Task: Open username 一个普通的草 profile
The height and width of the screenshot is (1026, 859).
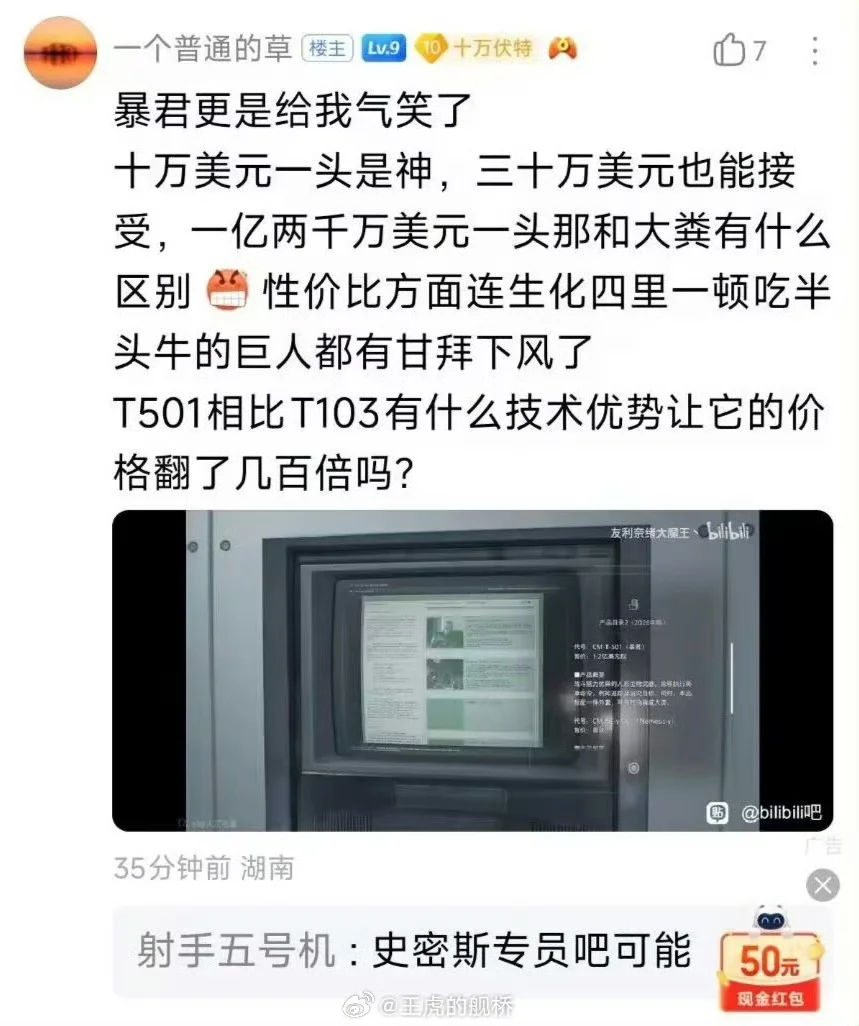Action: point(202,49)
